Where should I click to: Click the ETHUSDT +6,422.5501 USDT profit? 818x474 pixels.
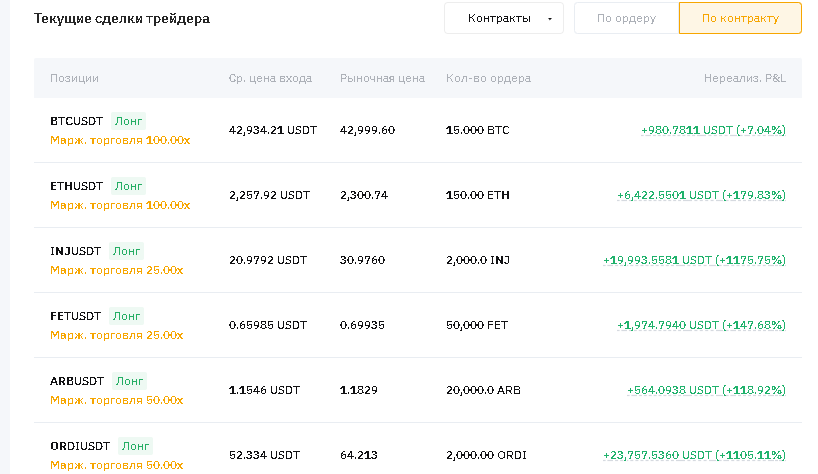click(701, 195)
